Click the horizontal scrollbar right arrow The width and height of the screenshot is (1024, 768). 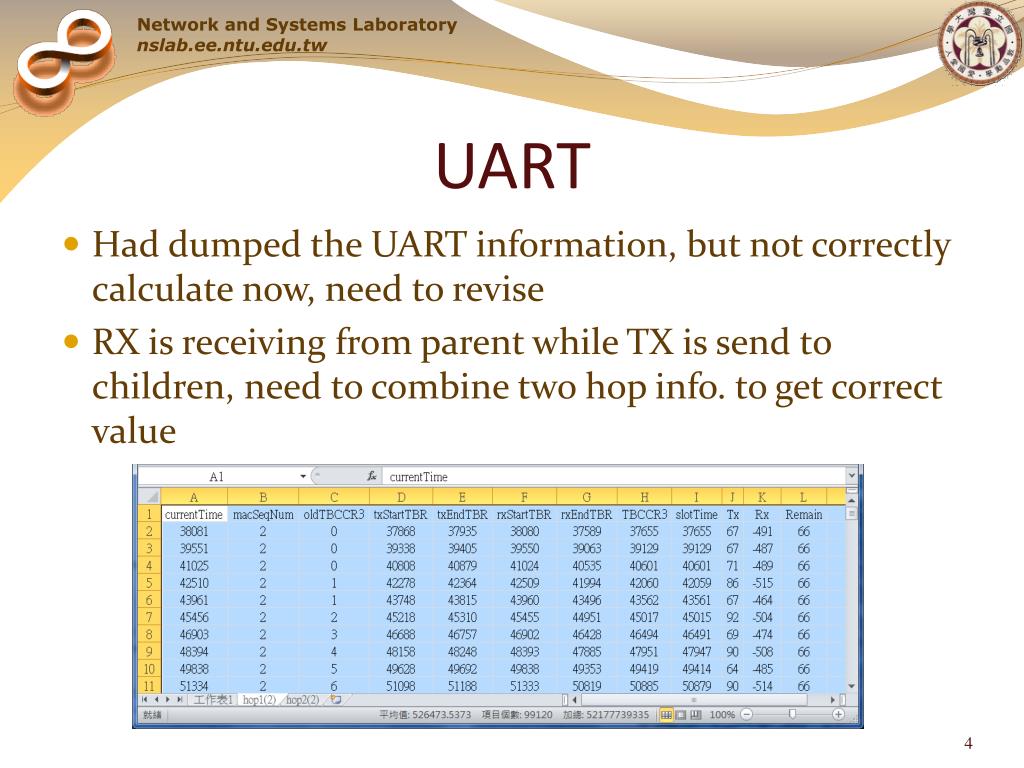coord(833,699)
